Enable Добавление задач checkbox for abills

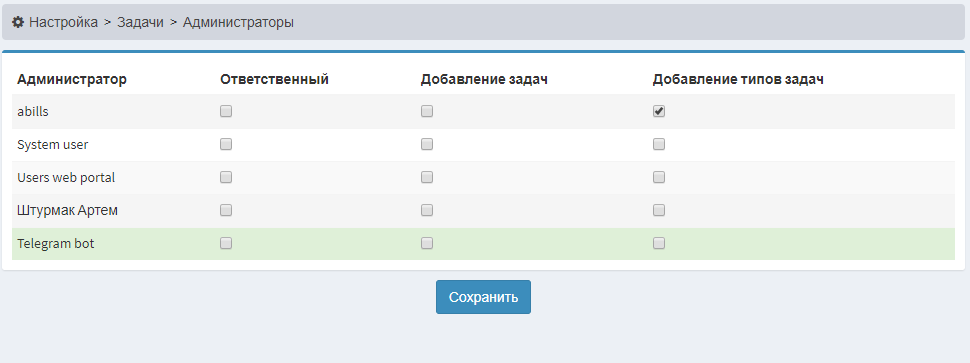coord(427,111)
